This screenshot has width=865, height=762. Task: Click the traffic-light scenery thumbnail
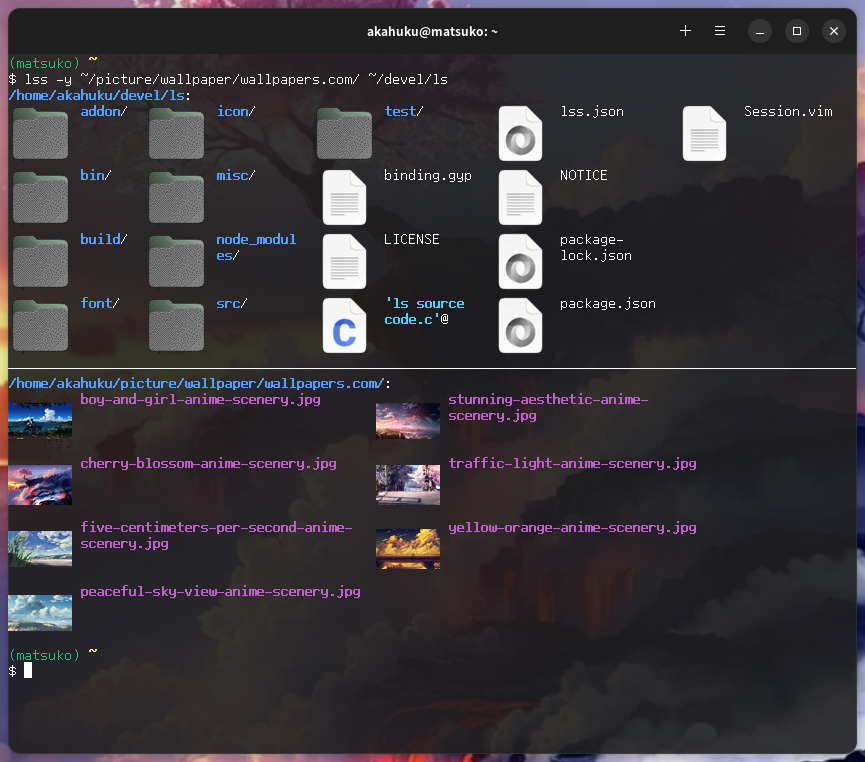click(x=408, y=485)
